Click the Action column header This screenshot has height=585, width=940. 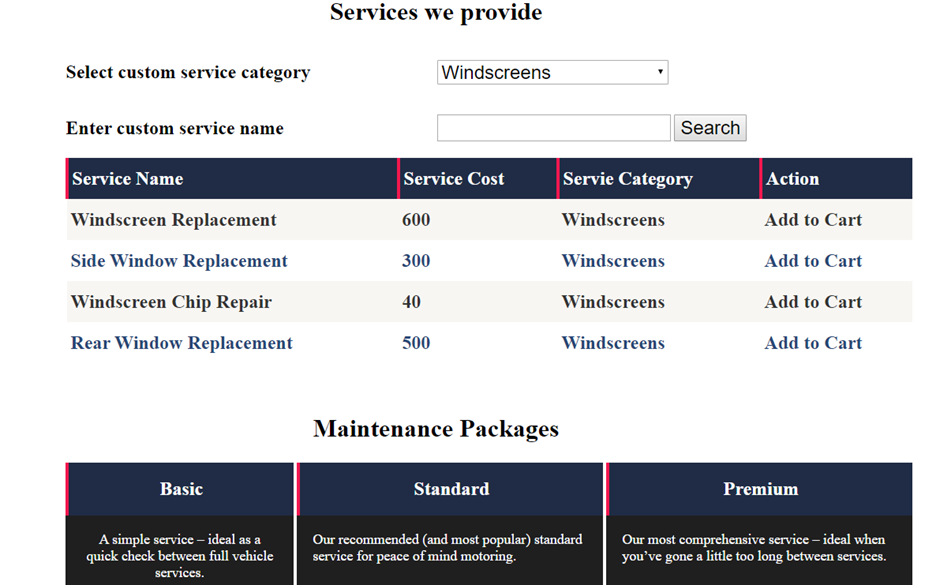coord(792,179)
